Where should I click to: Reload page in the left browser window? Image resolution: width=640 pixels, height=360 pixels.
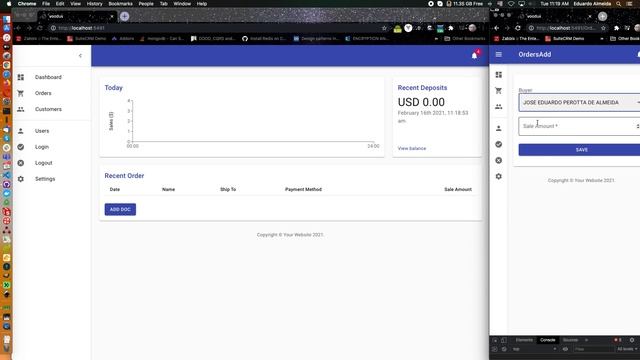[40, 28]
